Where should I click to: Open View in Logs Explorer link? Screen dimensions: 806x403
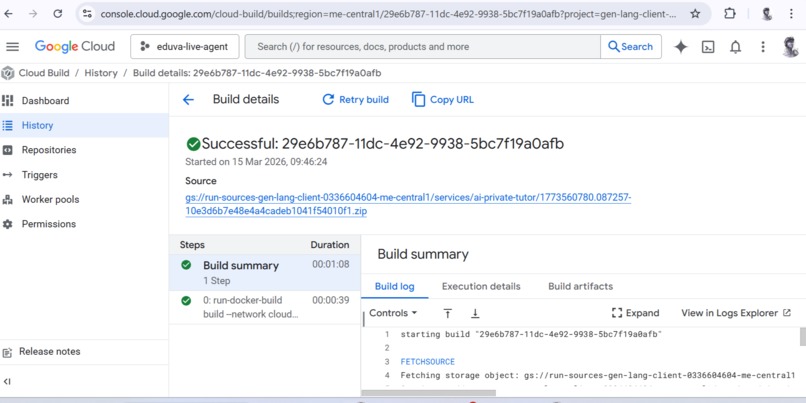pyautogui.click(x=736, y=313)
